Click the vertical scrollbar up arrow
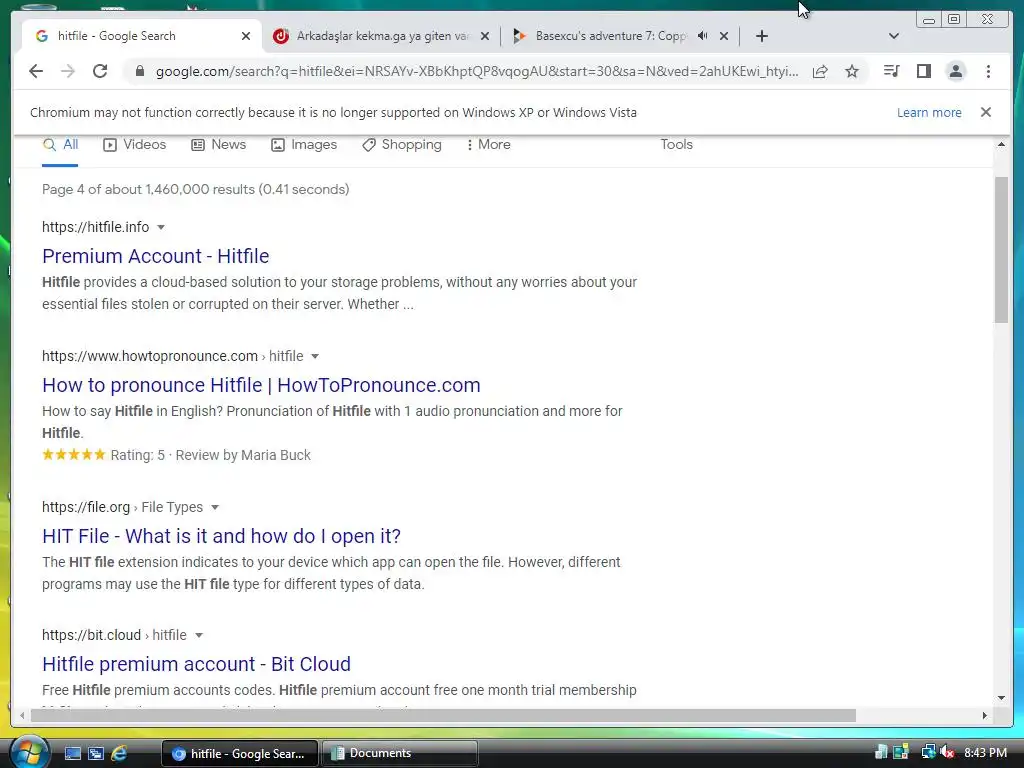 [x=1001, y=144]
